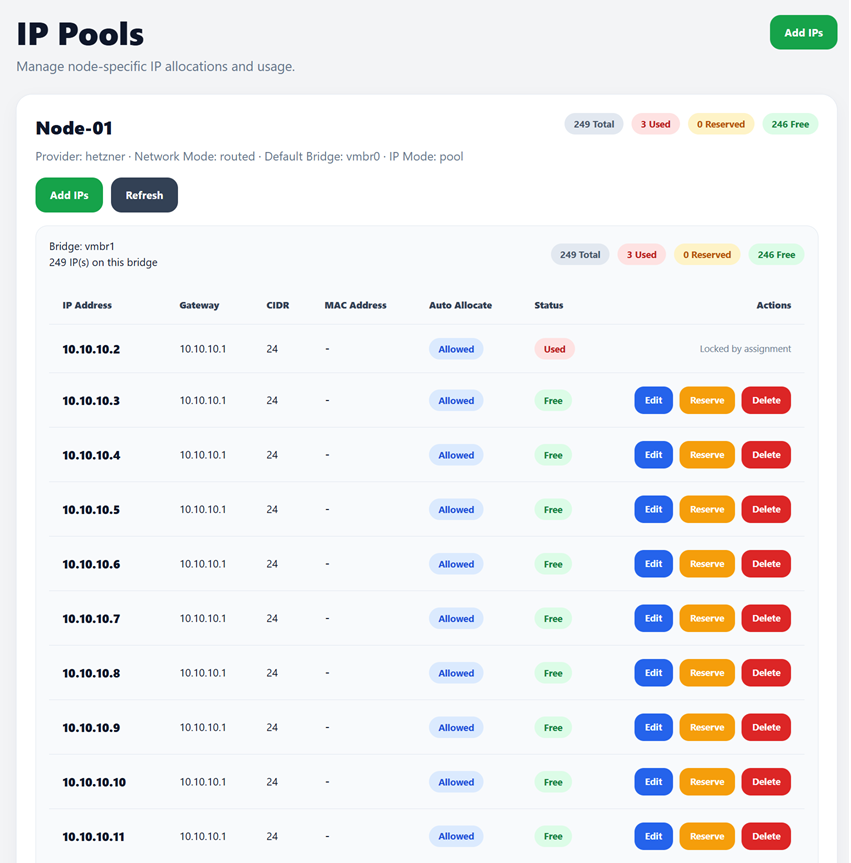Viewport: 851px width, 863px height.
Task: Click the Node-01 '0 Reserved' badge
Action: click(x=721, y=124)
